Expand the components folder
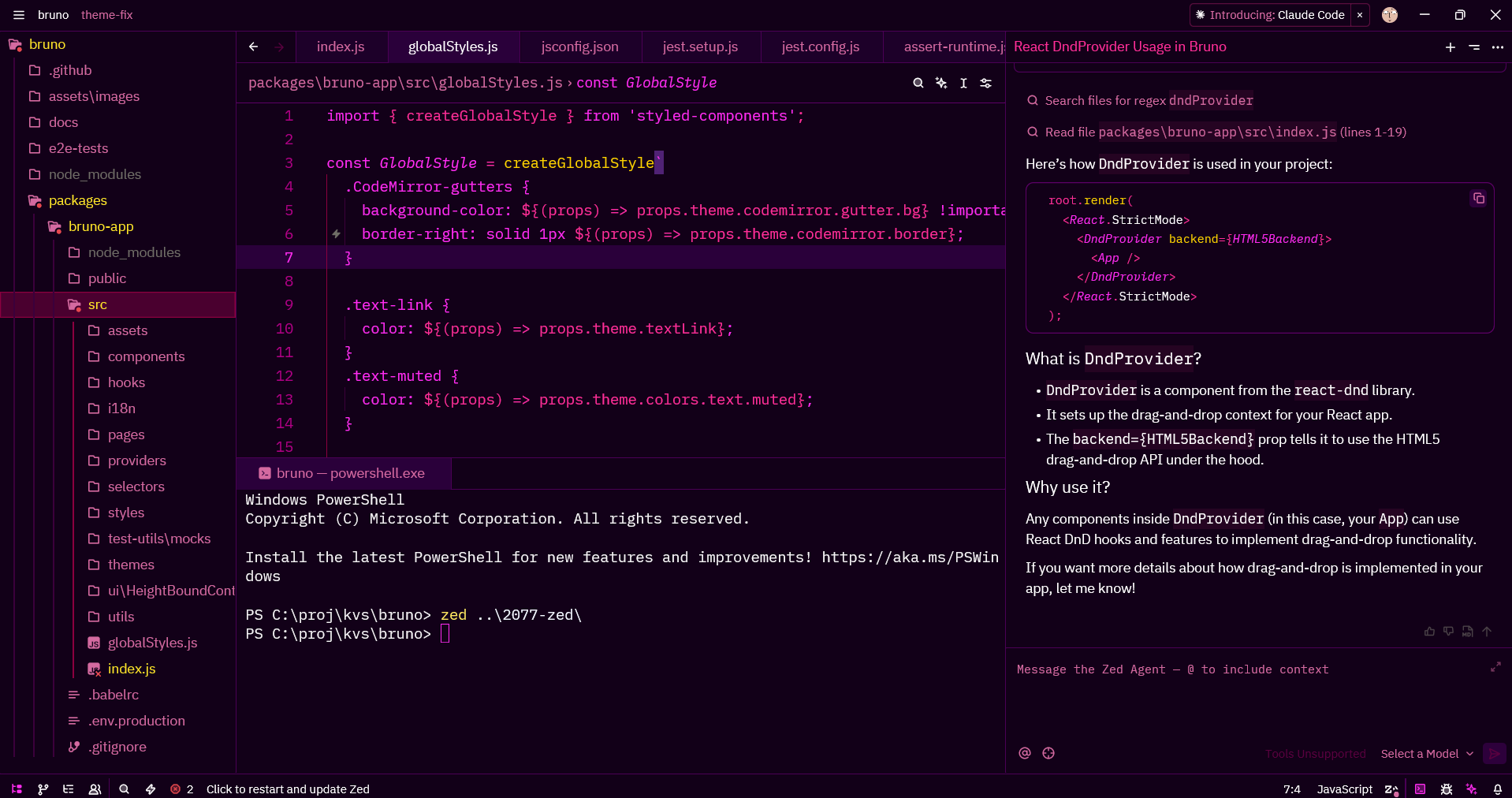The image size is (1512, 798). click(118, 356)
